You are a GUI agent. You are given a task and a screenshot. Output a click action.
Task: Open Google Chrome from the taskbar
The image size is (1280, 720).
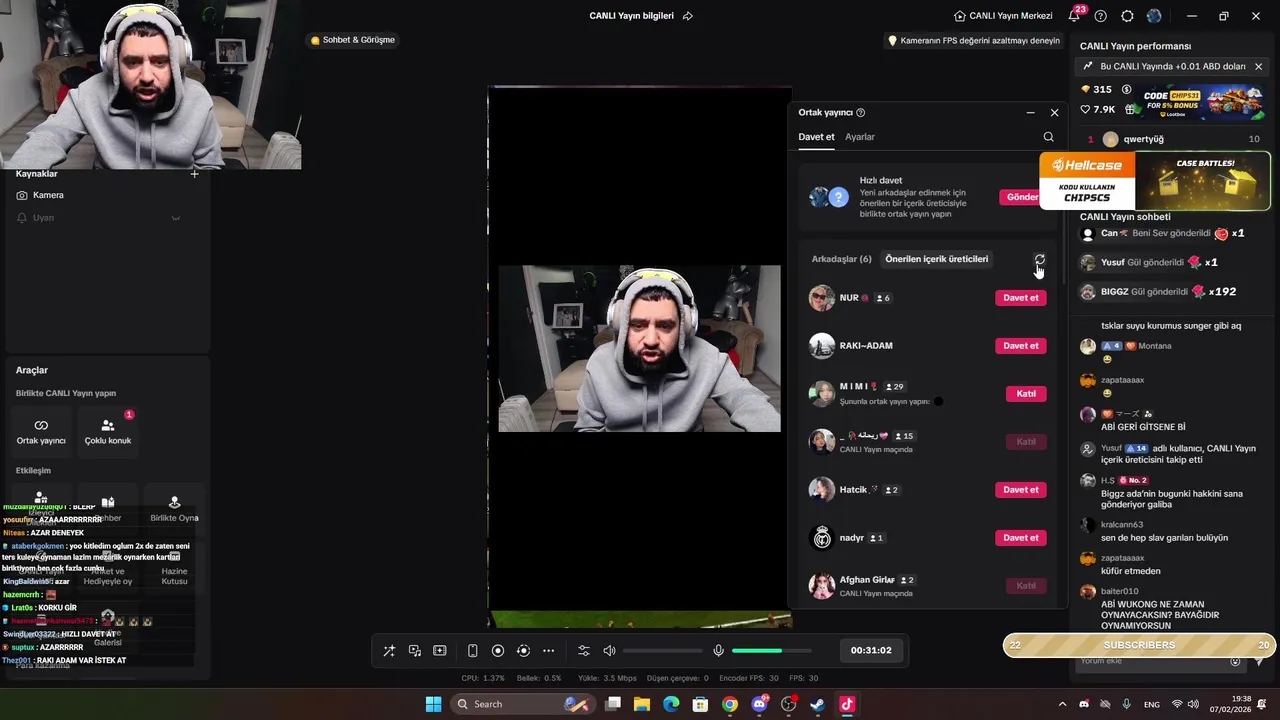730,704
